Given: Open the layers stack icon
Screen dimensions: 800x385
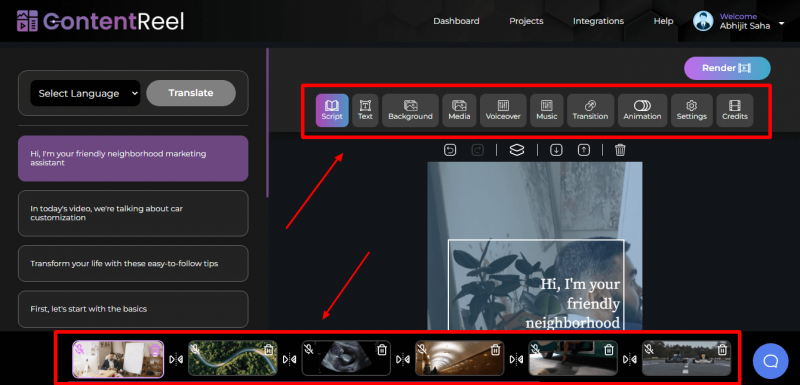Looking at the screenshot, I should (x=517, y=150).
